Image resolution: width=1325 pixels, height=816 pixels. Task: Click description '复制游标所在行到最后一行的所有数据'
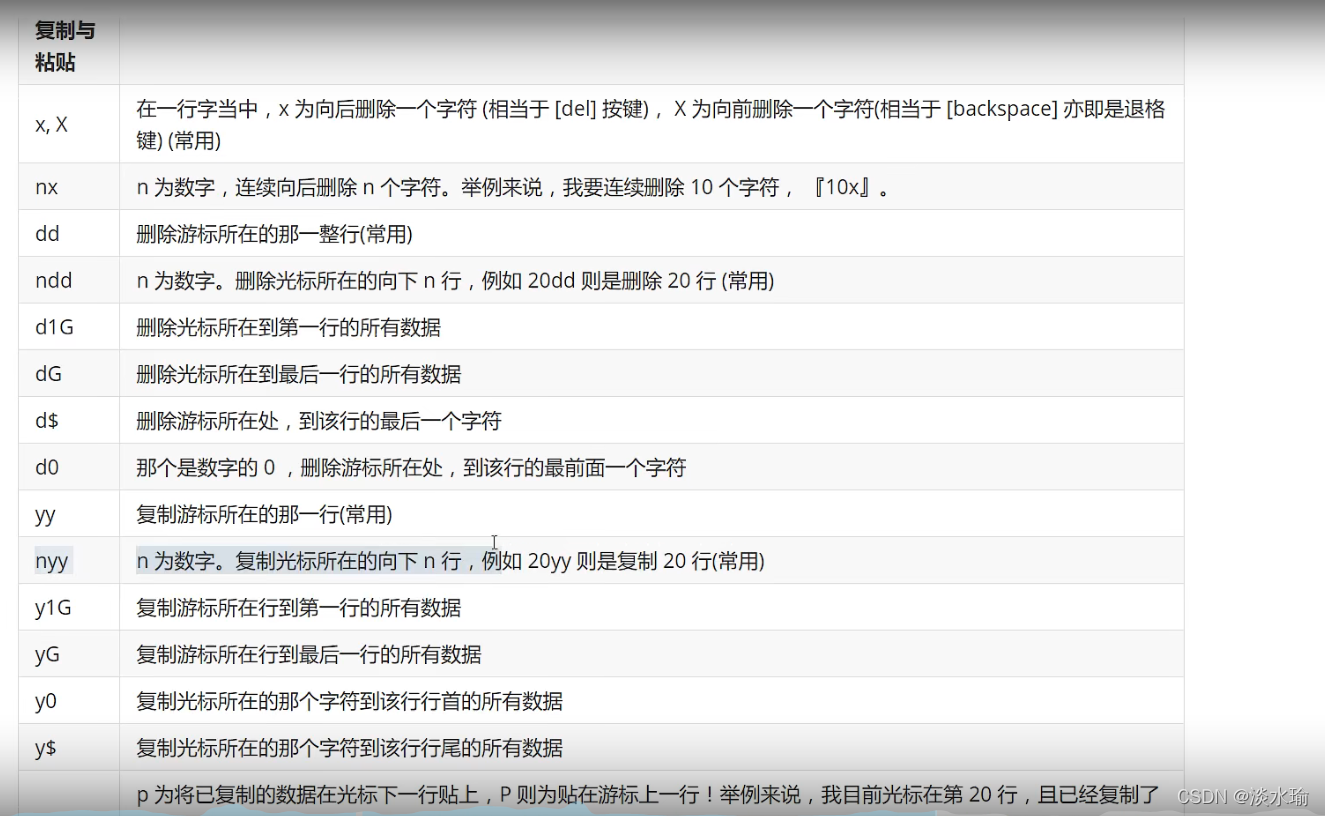(x=308, y=654)
